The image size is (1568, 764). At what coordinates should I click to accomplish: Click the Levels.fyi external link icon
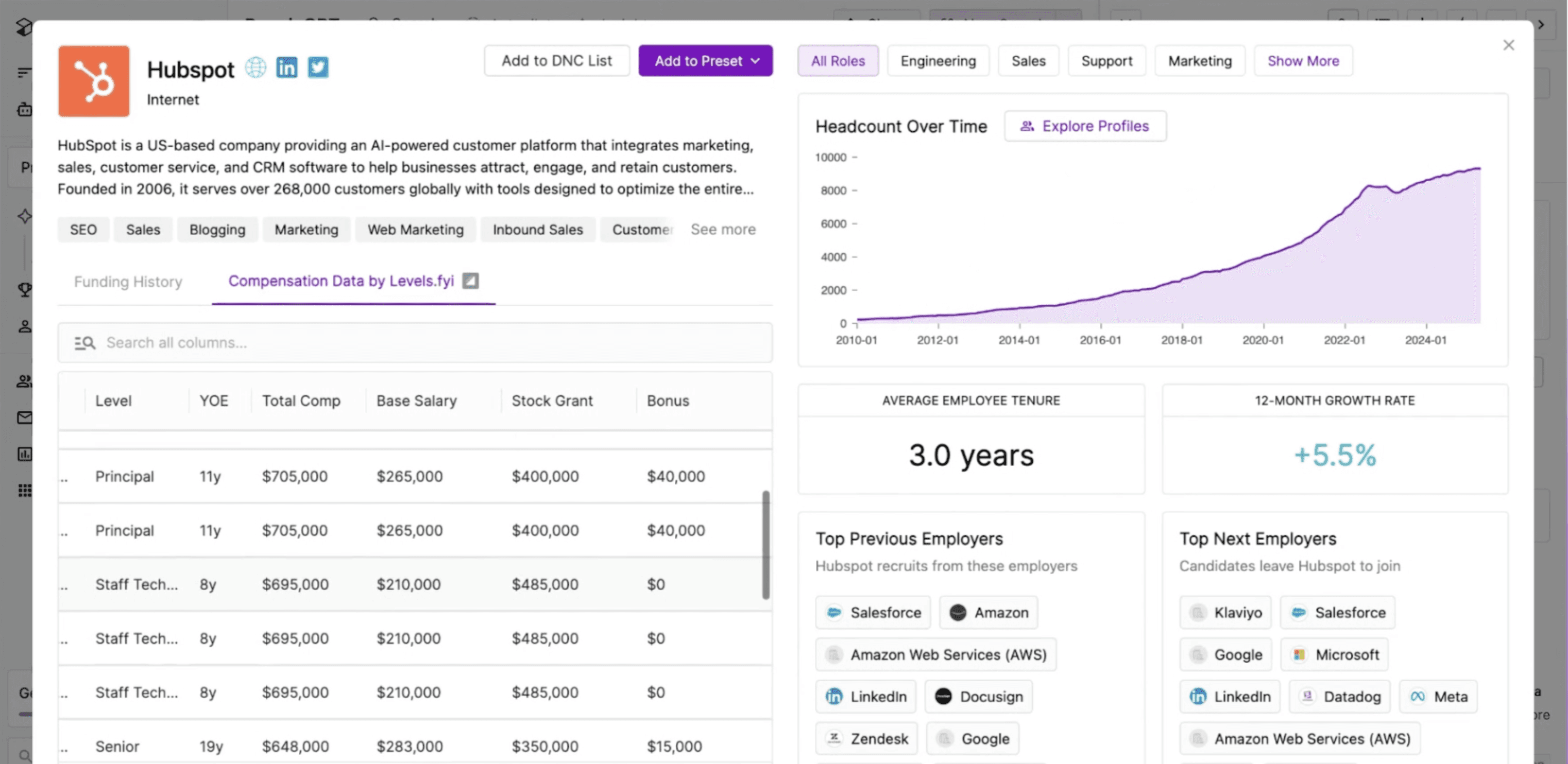coord(470,281)
